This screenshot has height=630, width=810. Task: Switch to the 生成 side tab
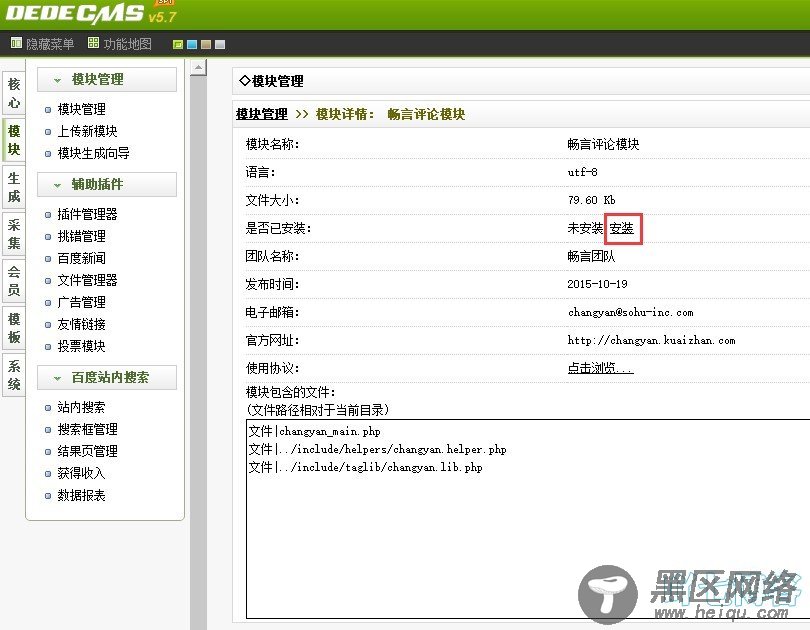14,187
